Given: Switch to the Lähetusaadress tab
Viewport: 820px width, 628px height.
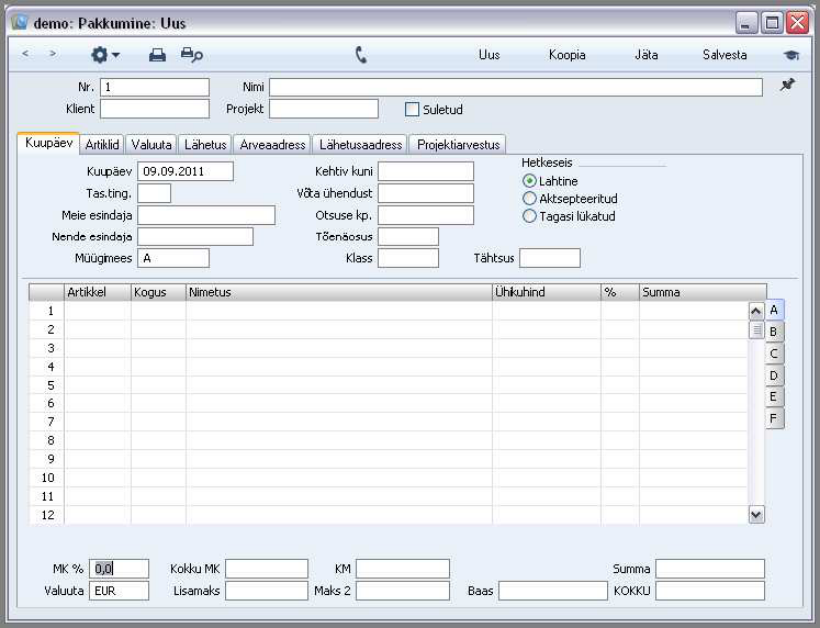Looking at the screenshot, I should point(360,145).
